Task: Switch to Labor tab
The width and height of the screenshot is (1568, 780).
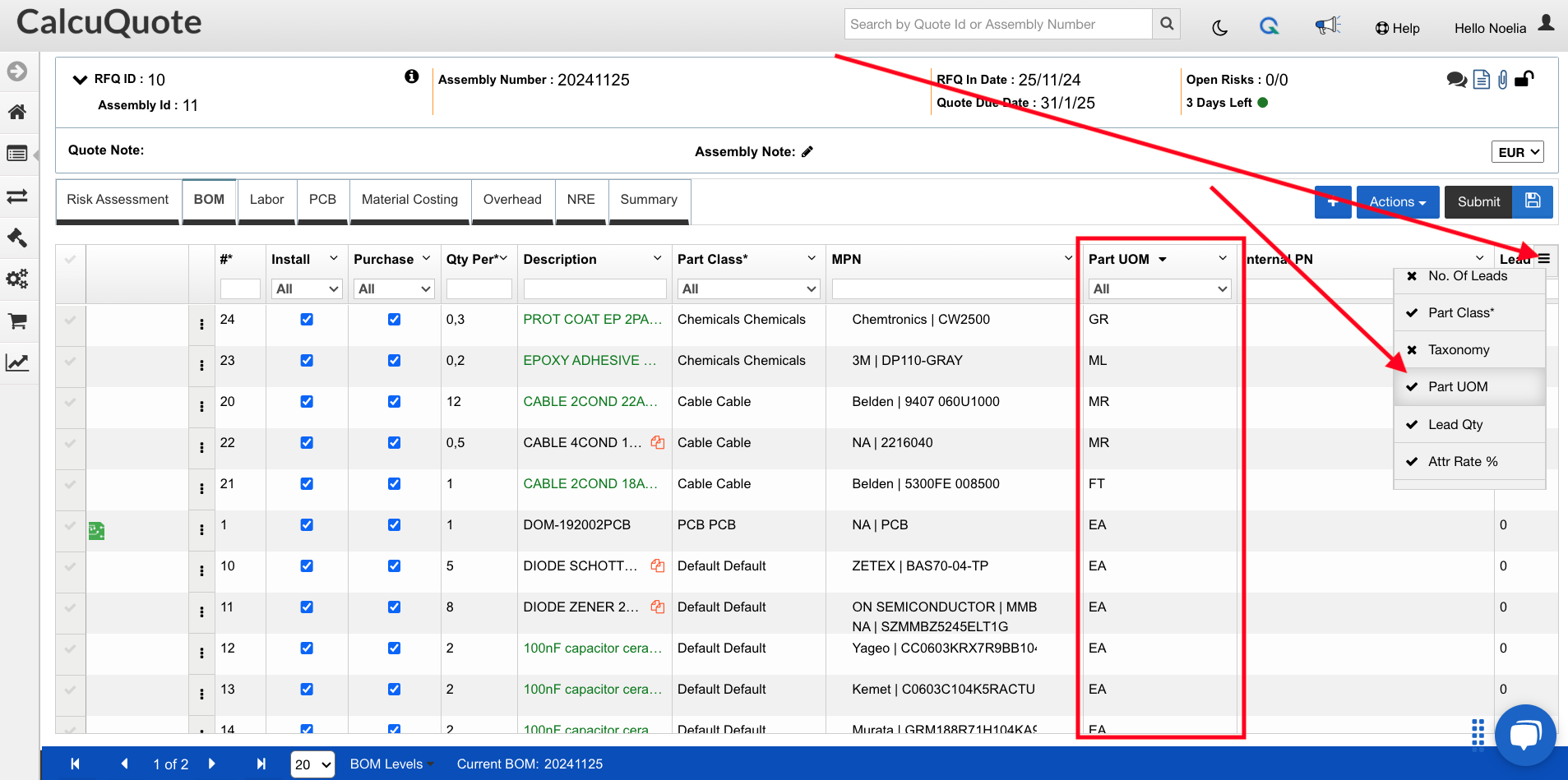Action: 266,201
